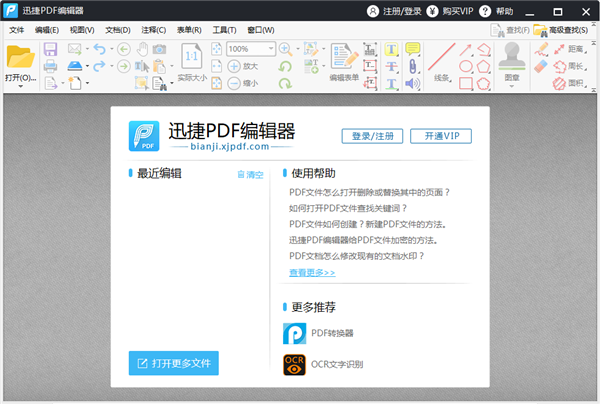The height and width of the screenshot is (404, 600).
Task: Expand the redo history dropdown arrow
Action: [112, 66]
